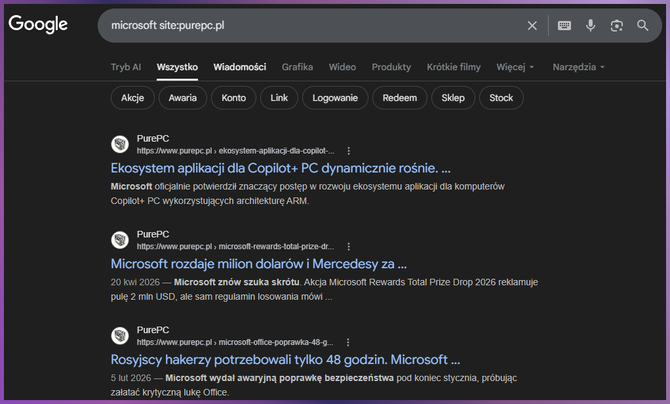670x404 pixels.
Task: Search by image with the camera lens icon
Action: coord(617,26)
